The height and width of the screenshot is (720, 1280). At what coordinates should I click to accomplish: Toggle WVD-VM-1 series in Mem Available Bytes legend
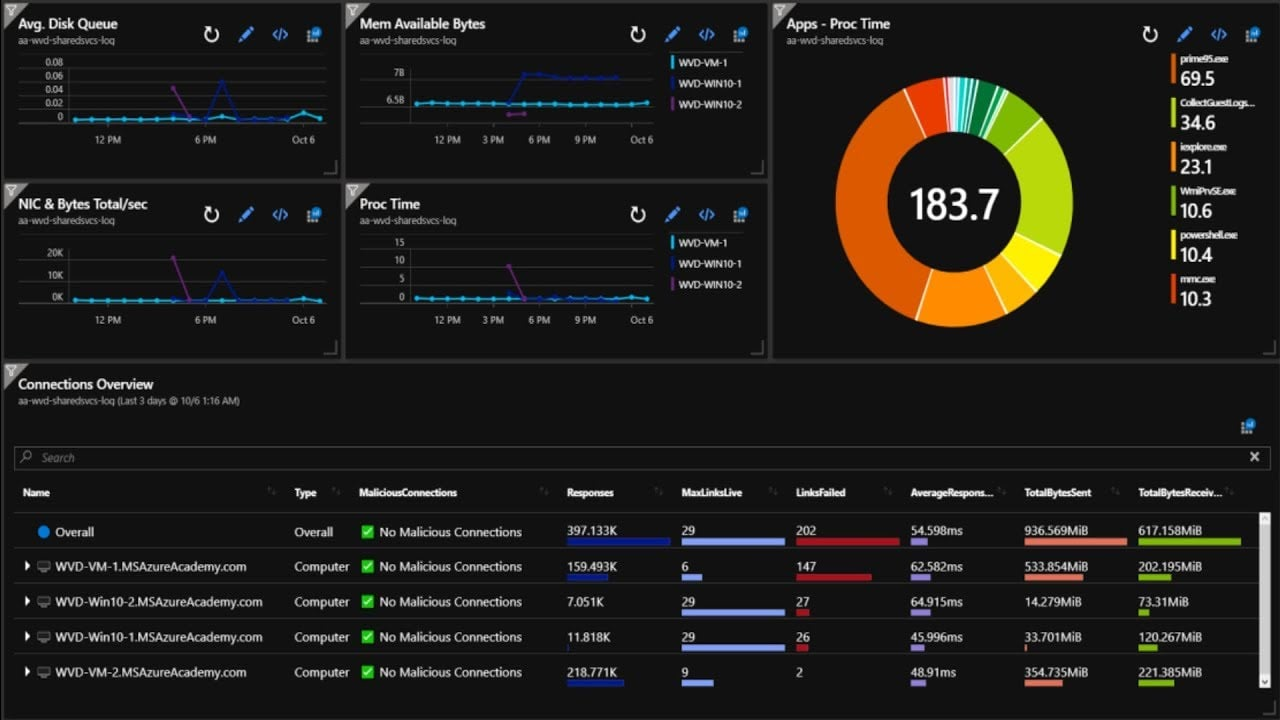click(x=699, y=62)
